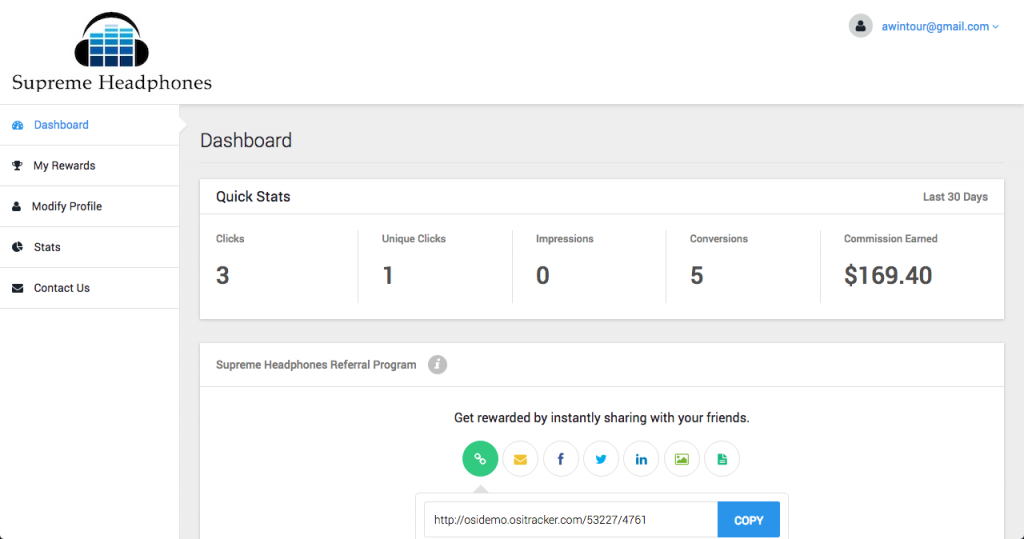View the Stats section

point(89,247)
